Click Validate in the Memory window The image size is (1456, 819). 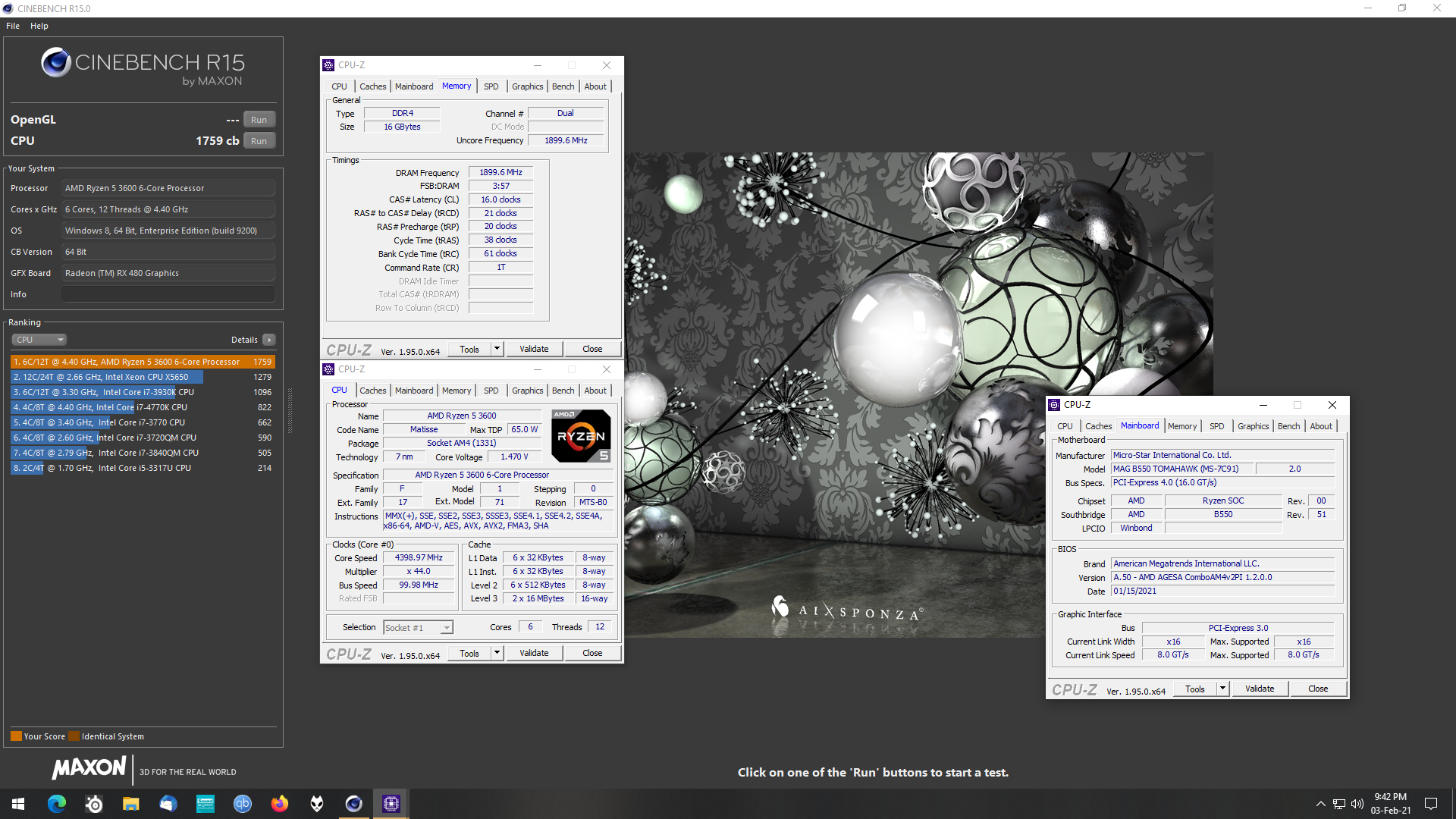pyautogui.click(x=534, y=349)
